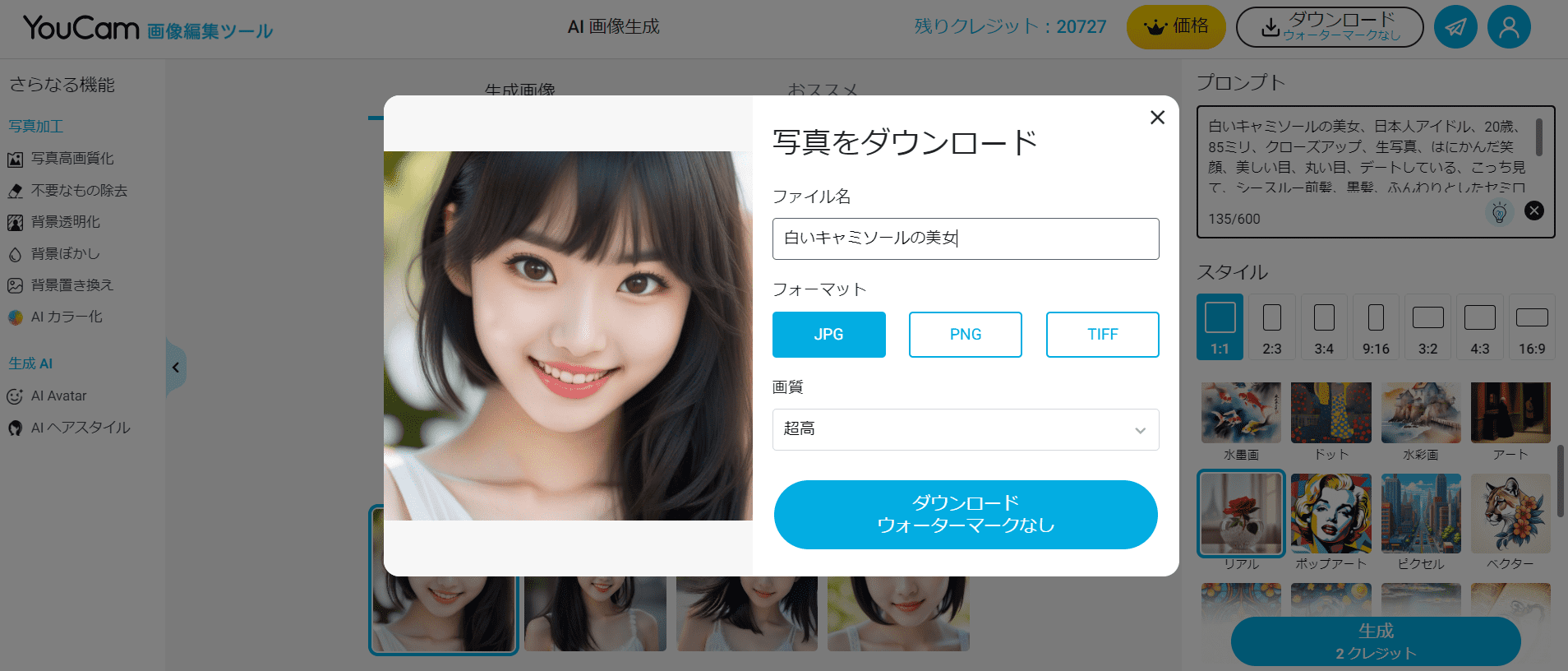Switch to 生成画像 tab
This screenshot has height=671, width=1568.
pyautogui.click(x=519, y=89)
